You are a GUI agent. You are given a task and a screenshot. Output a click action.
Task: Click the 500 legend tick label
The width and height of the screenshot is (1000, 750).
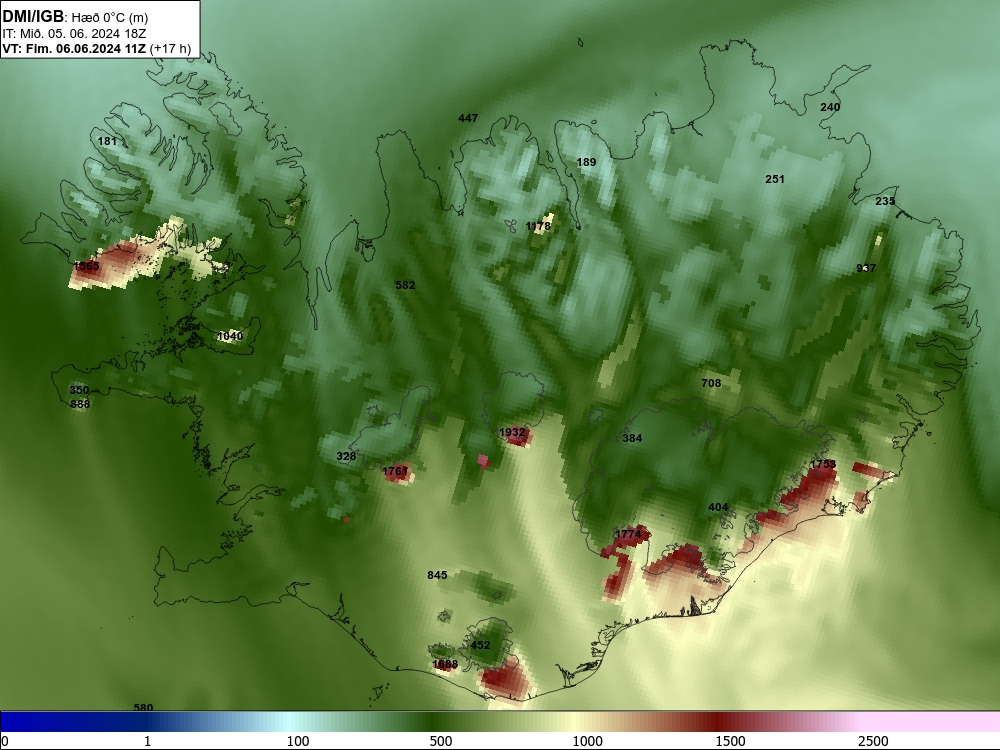coord(441,741)
